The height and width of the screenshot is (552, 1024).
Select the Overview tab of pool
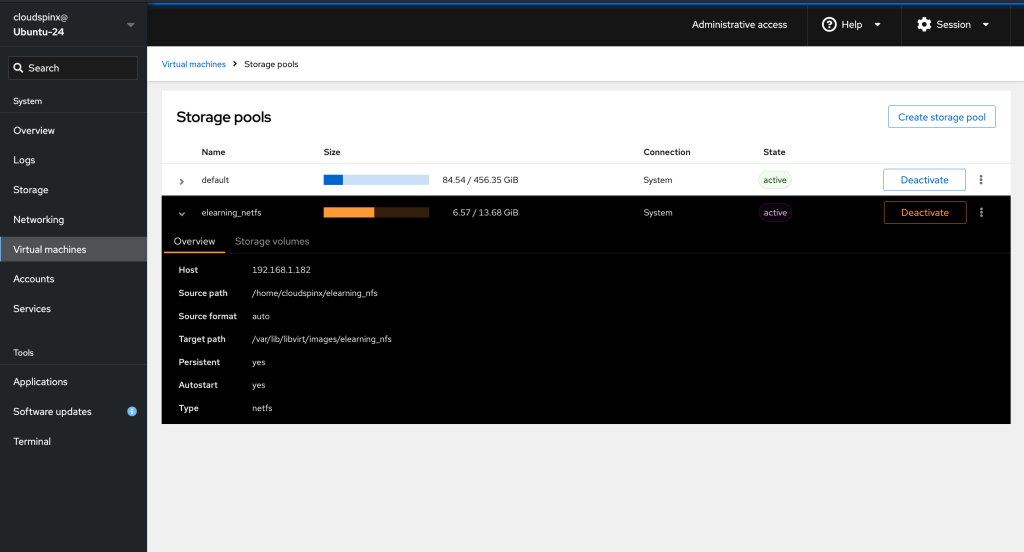pyautogui.click(x=194, y=241)
